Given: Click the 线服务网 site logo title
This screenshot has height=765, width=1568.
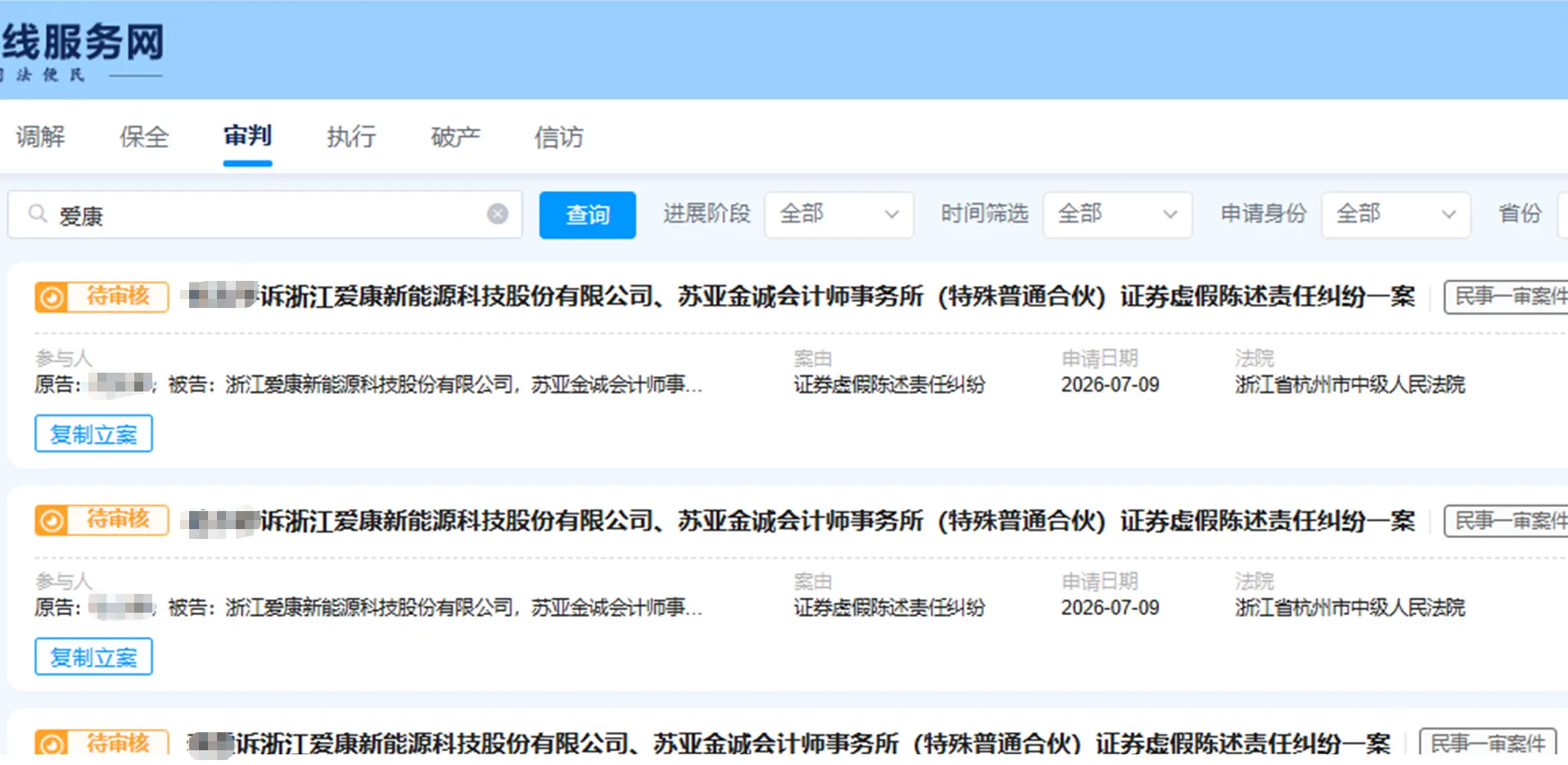Looking at the screenshot, I should point(83,42).
